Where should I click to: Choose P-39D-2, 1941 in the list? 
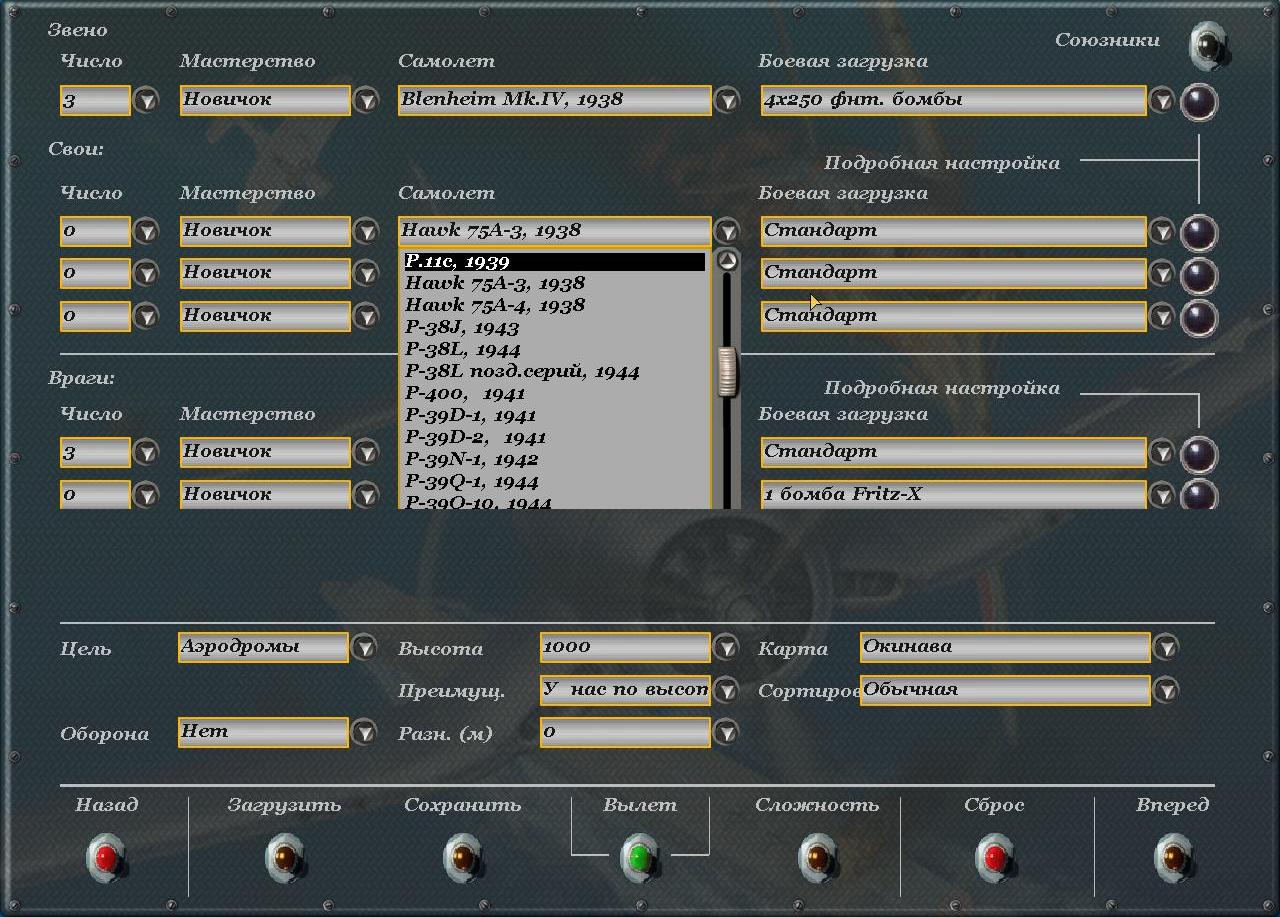(555, 438)
